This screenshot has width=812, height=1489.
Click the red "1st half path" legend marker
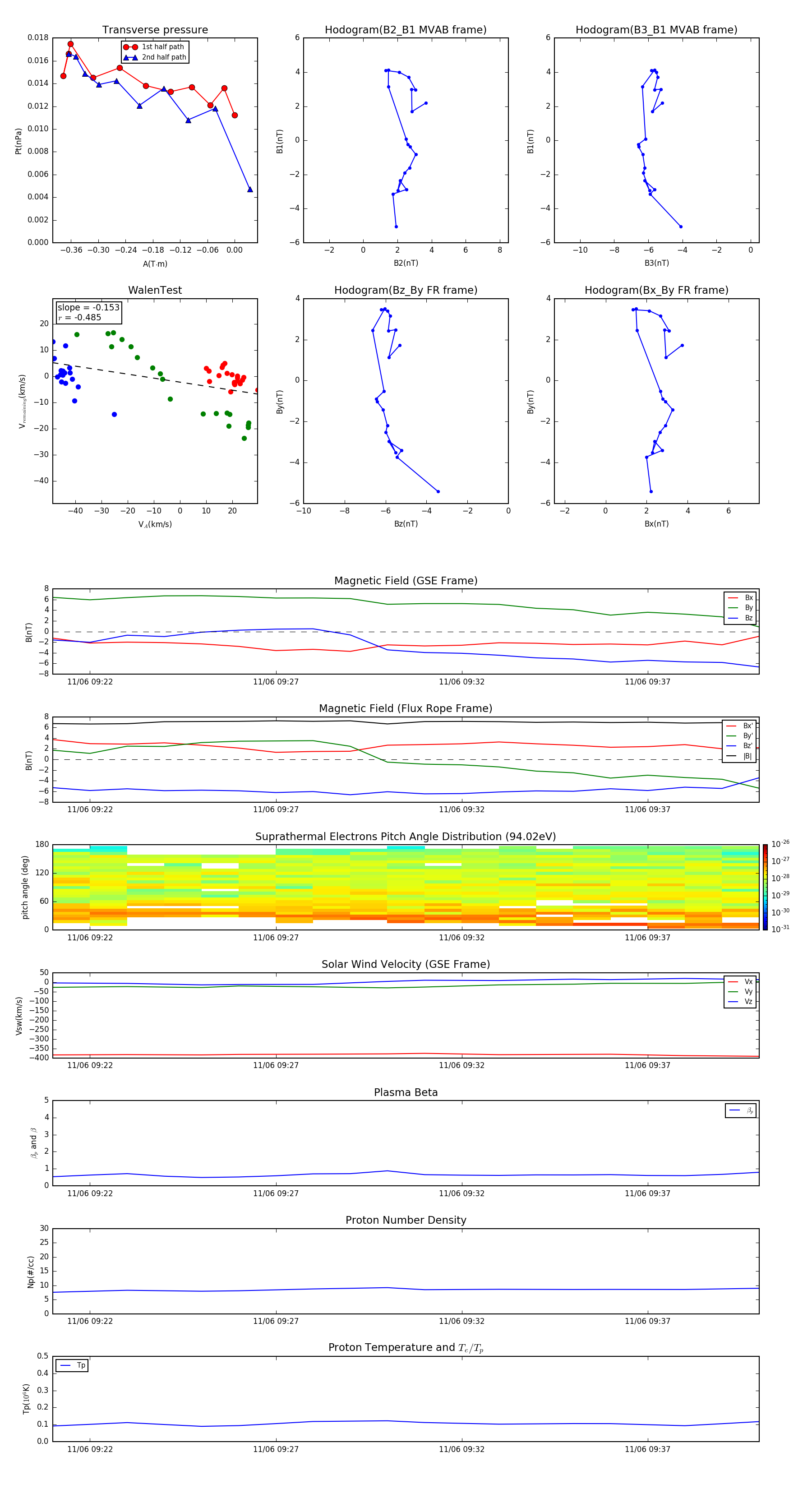tap(130, 47)
